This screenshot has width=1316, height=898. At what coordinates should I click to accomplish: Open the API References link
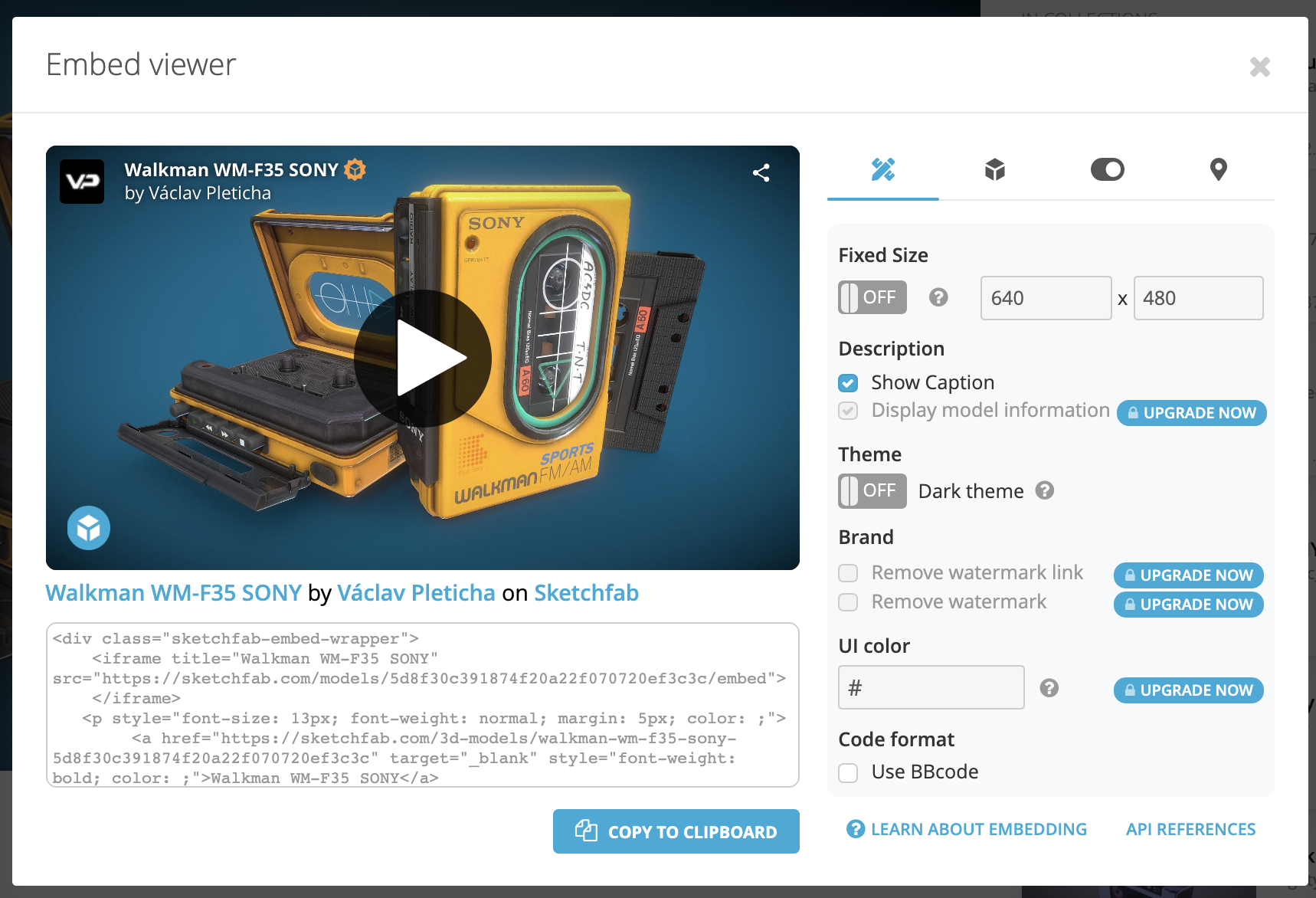(x=1190, y=829)
